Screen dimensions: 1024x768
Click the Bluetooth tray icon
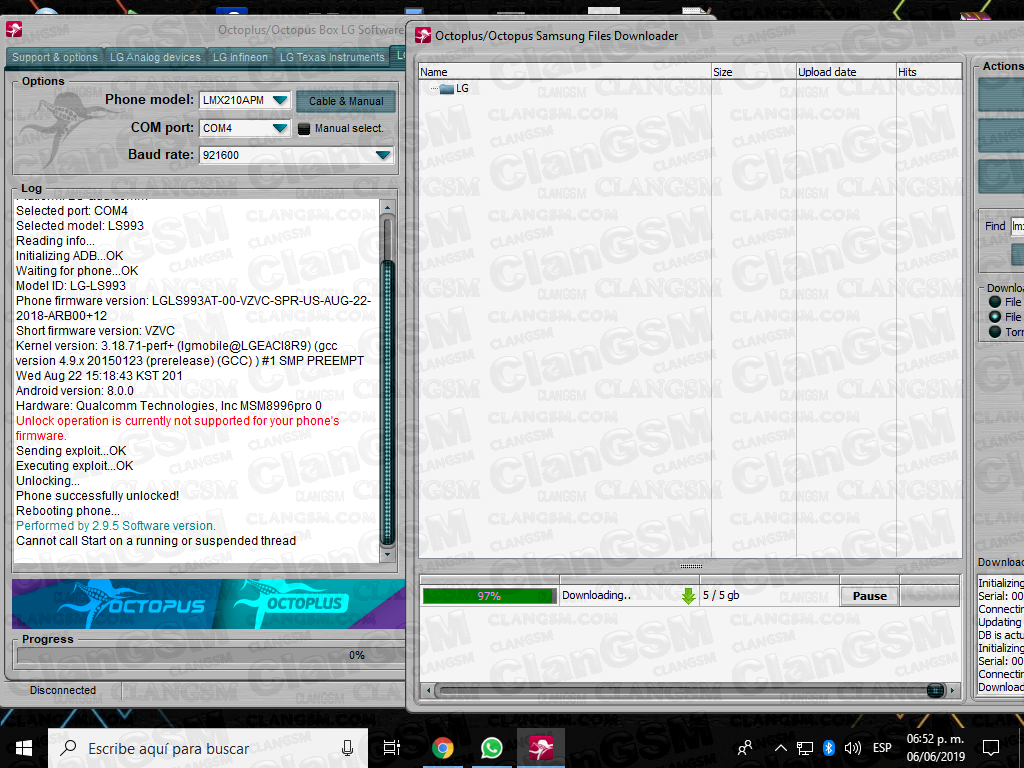point(829,748)
